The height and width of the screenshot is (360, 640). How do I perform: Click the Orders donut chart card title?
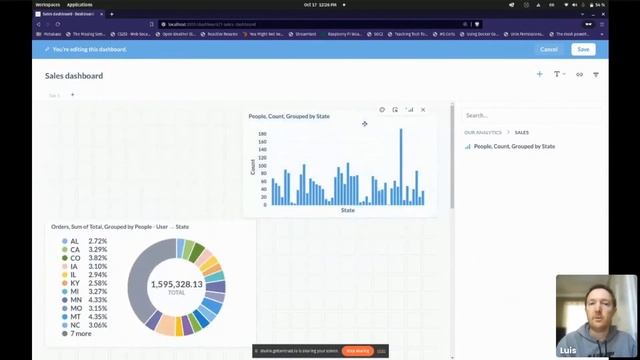120,227
